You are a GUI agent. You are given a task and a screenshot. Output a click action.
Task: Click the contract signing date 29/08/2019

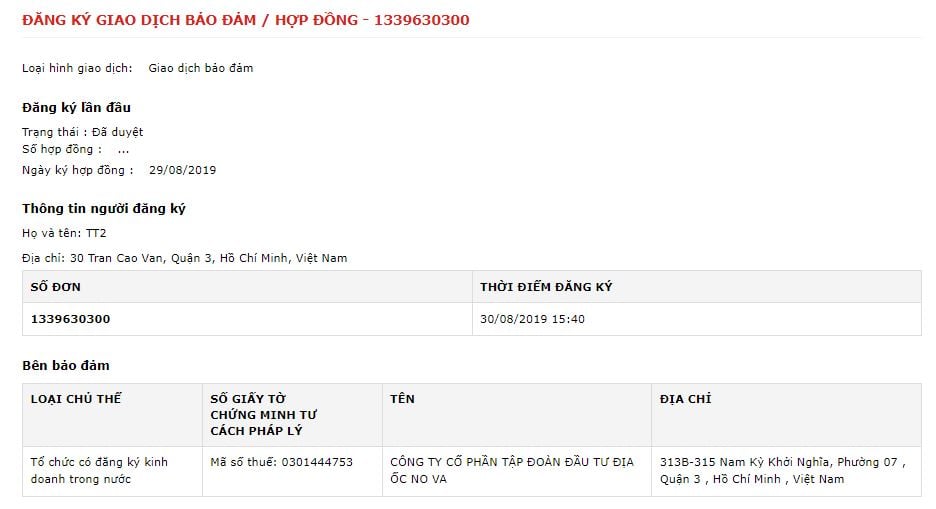coord(182,170)
